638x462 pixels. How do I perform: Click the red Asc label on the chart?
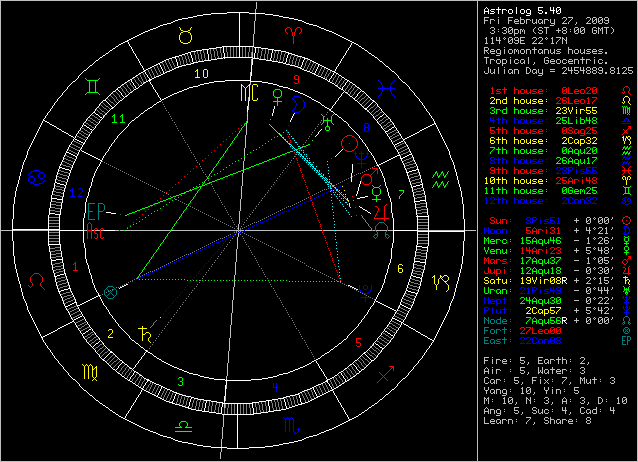(94, 232)
